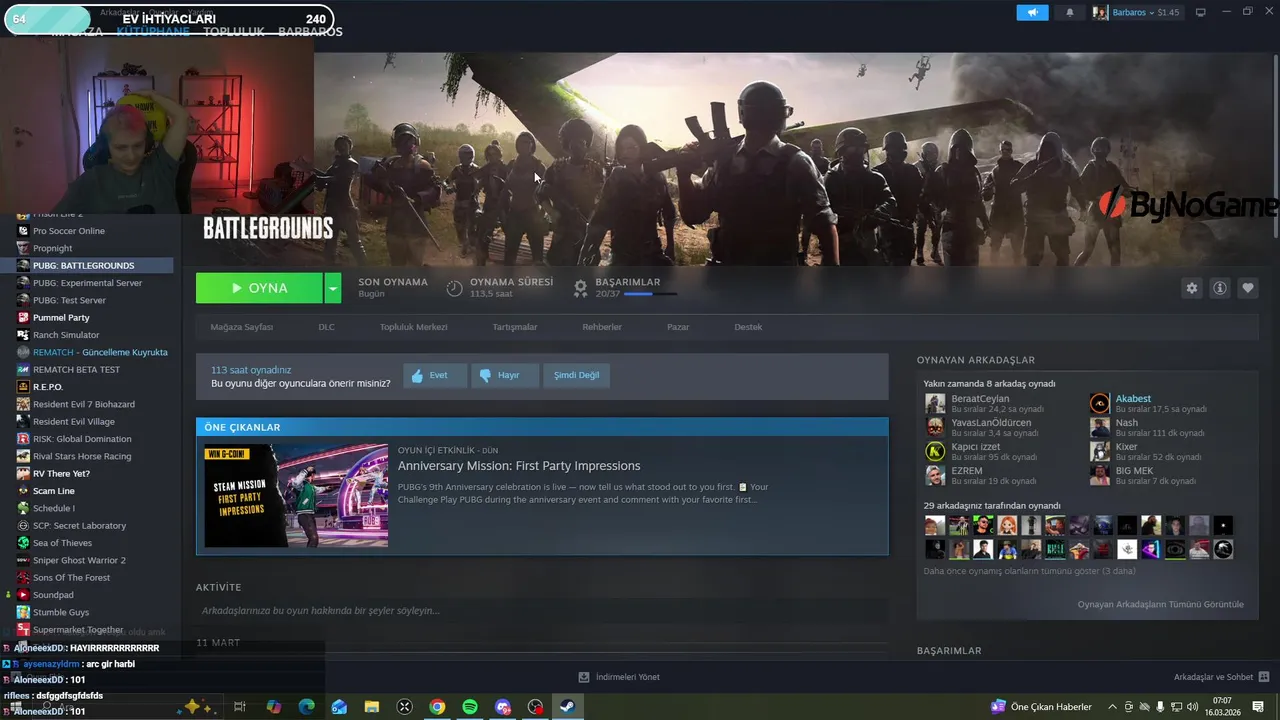The height and width of the screenshot is (720, 1280).
Task: Select Pummel Party in the library
Action: (x=61, y=317)
